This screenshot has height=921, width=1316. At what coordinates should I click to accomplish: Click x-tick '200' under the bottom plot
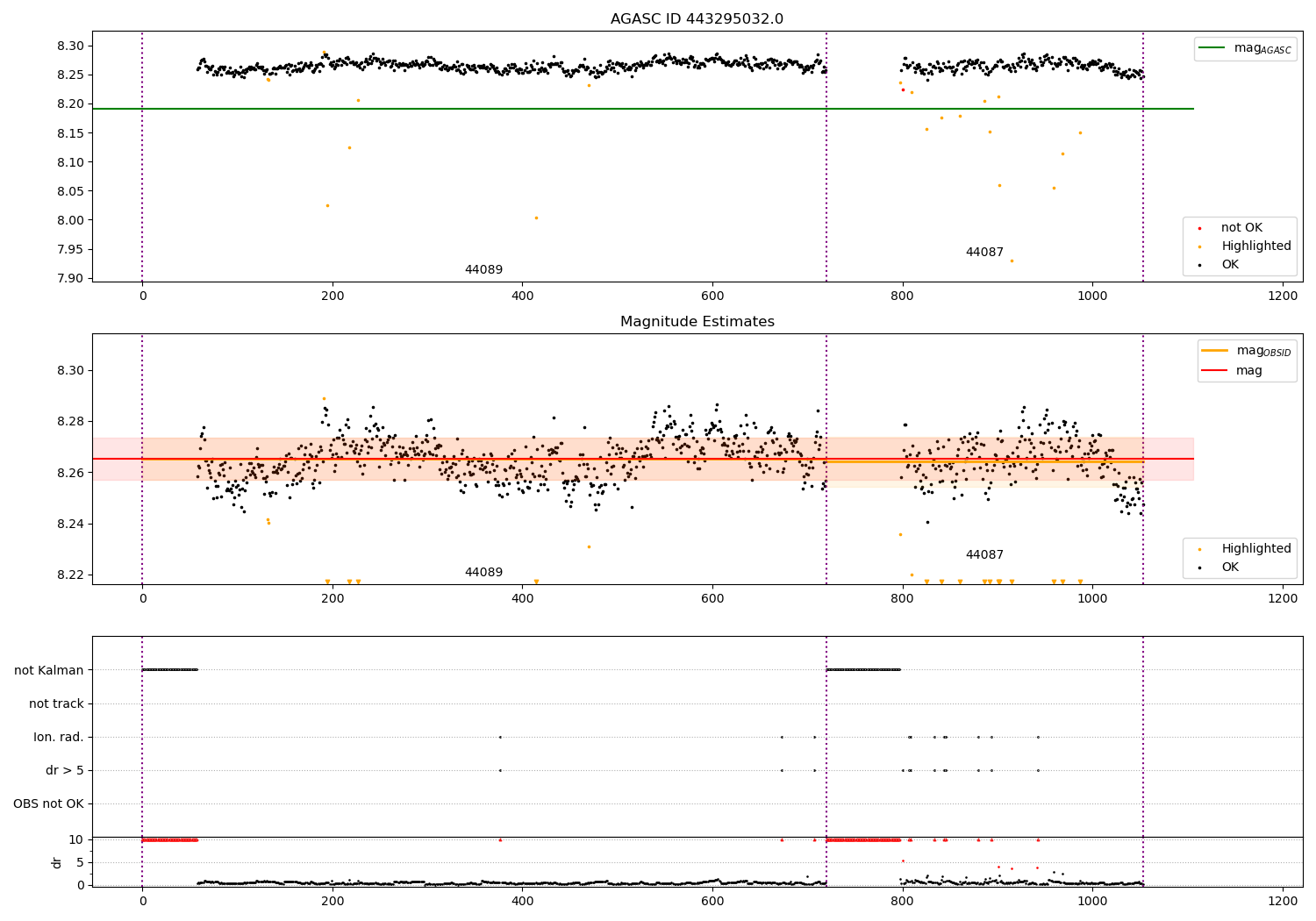[333, 901]
